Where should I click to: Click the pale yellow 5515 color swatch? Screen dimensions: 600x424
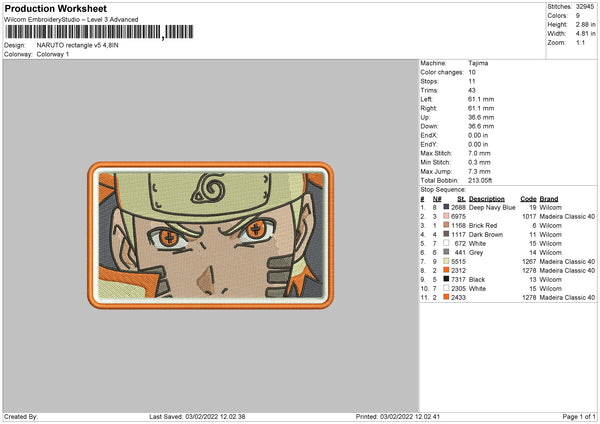pyautogui.click(x=446, y=261)
